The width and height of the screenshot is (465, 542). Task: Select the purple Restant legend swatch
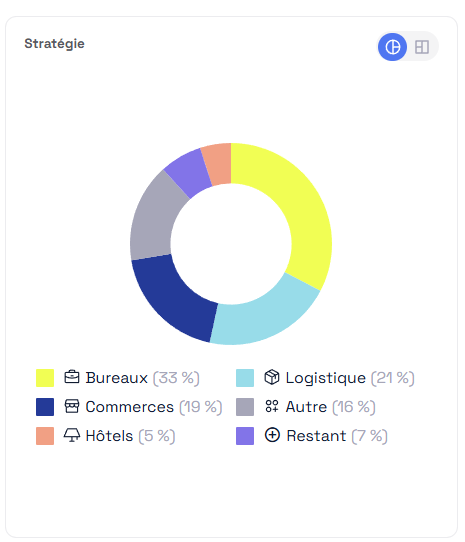pyautogui.click(x=245, y=436)
